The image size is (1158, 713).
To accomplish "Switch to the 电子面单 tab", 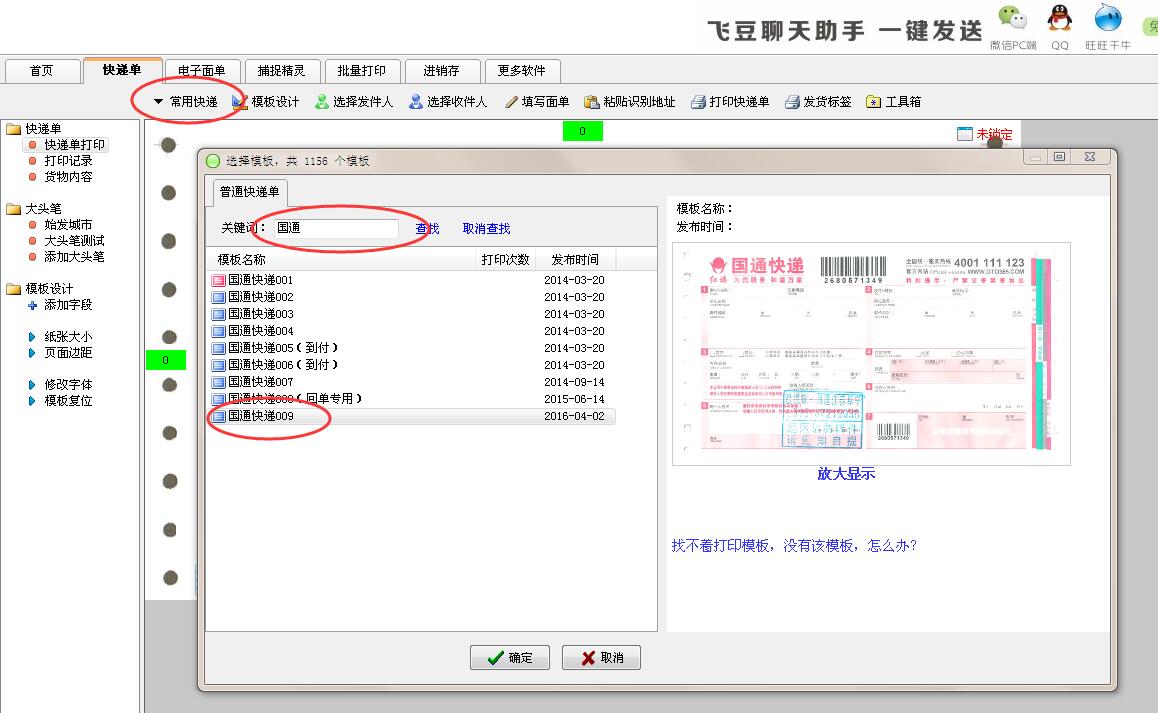I will pyautogui.click(x=202, y=71).
